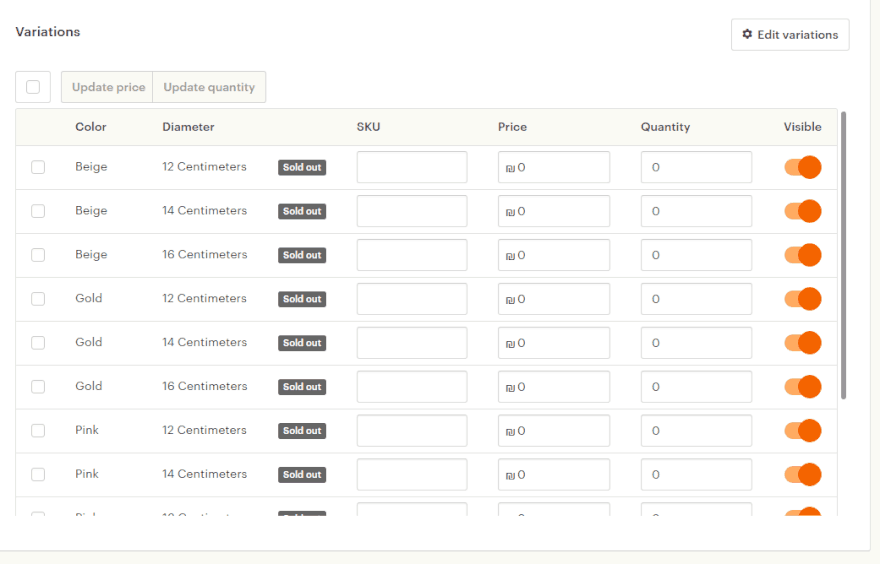
Task: Click the variations table vertical scrollbar
Action: [844, 255]
